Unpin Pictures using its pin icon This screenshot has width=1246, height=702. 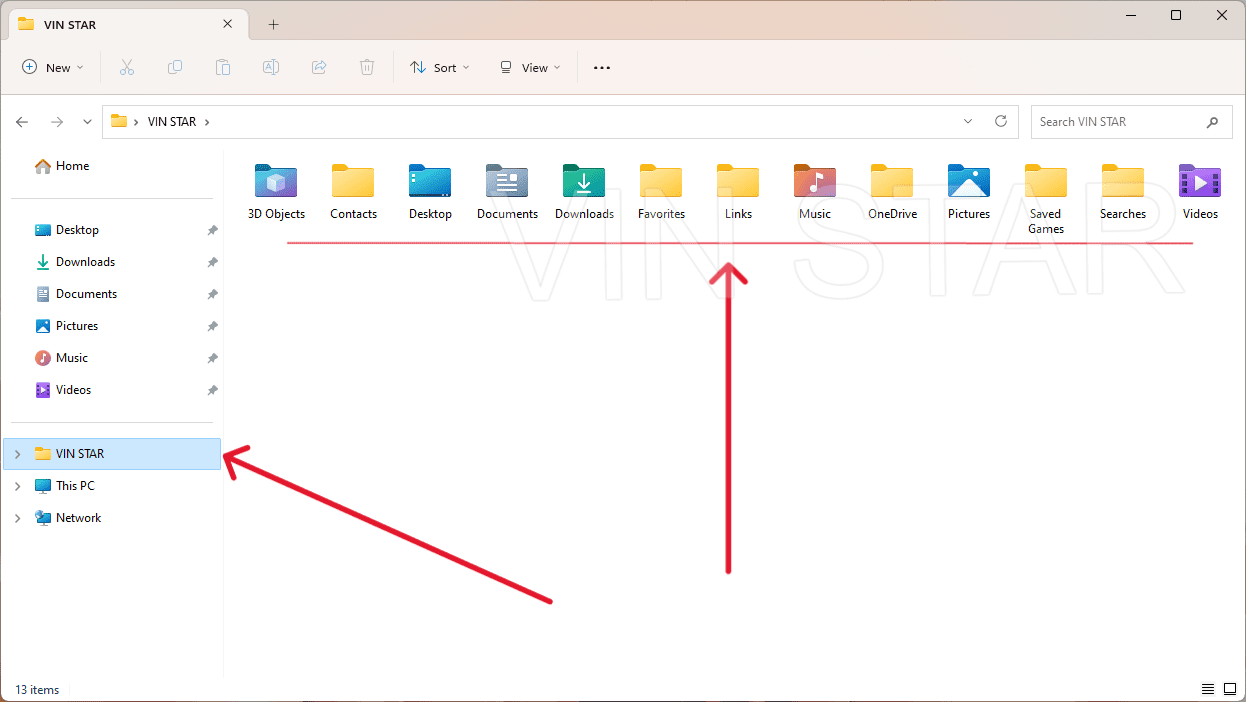212,326
